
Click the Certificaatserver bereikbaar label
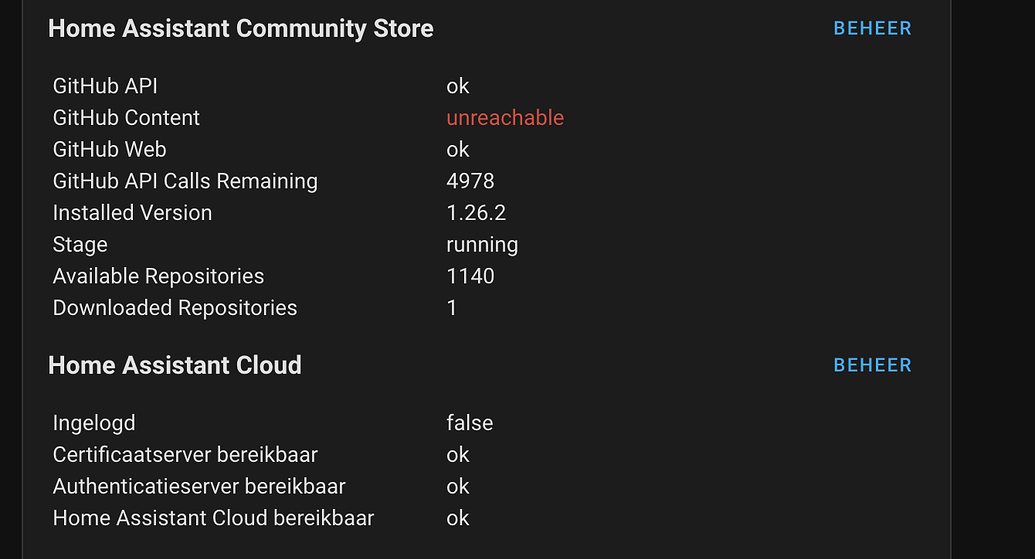[x=185, y=455]
